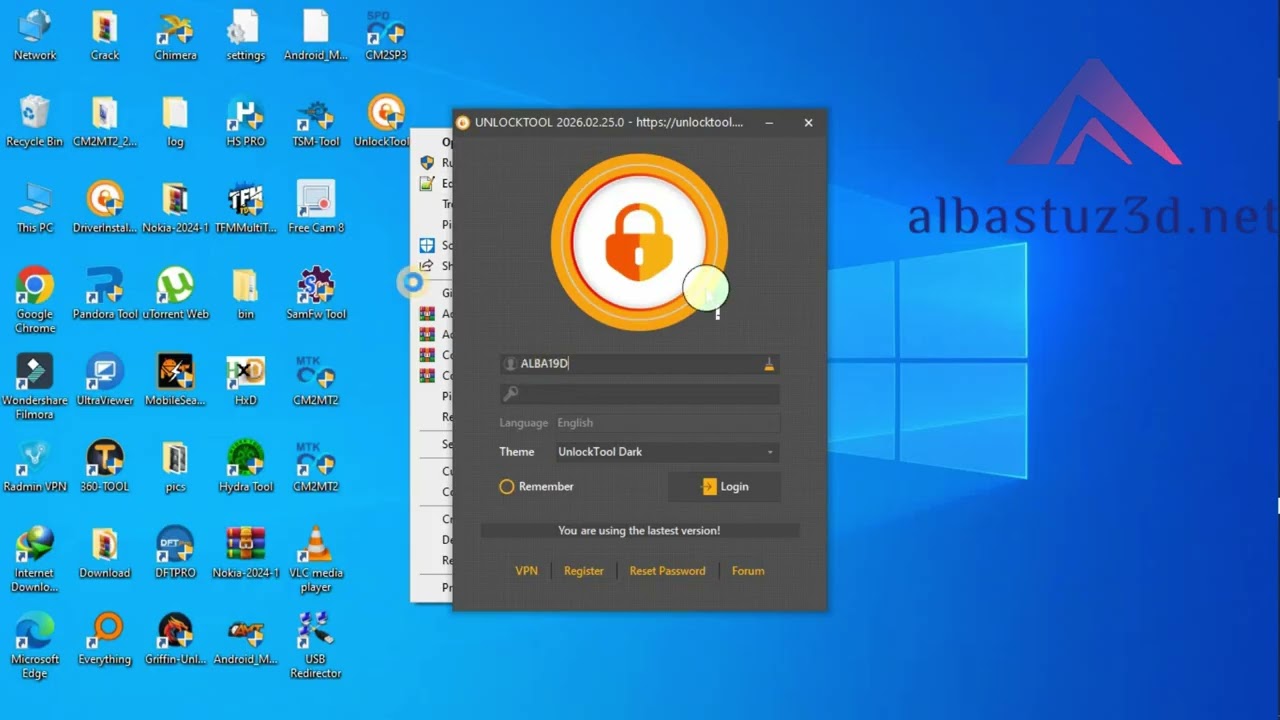Screen dimensions: 1280x720
Task: Open the Crack folder icon
Action: coord(105,35)
